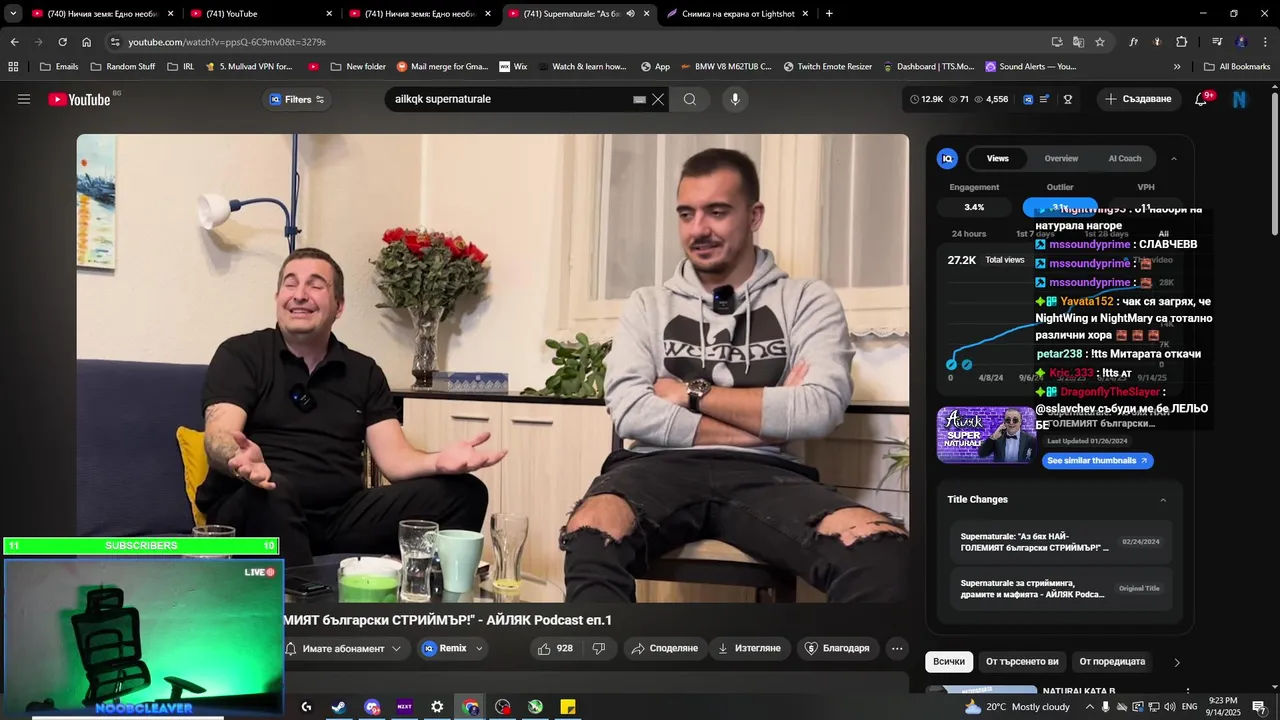The height and width of the screenshot is (720, 1280).
Task: Click the search magnifier button
Action: [x=690, y=99]
